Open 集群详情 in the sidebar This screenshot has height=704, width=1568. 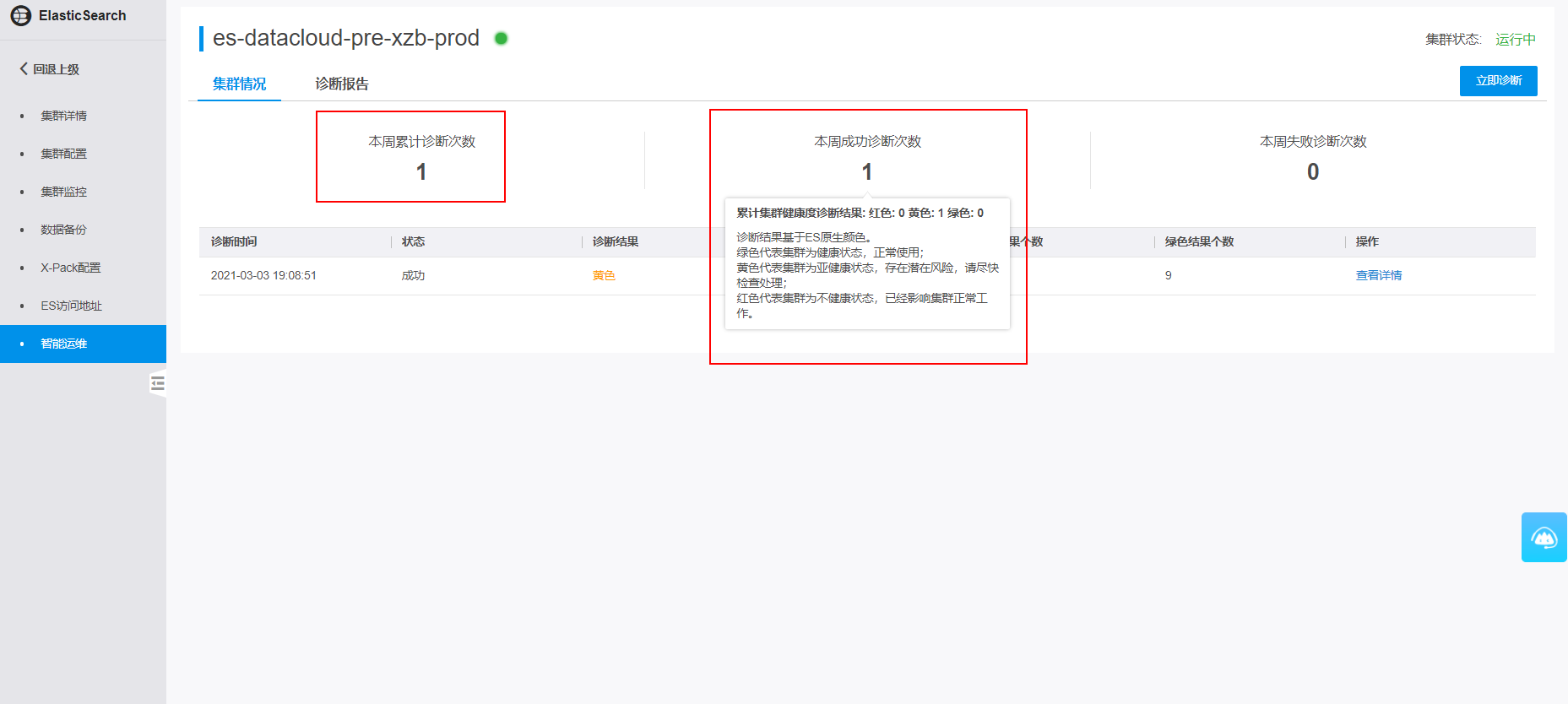(64, 116)
